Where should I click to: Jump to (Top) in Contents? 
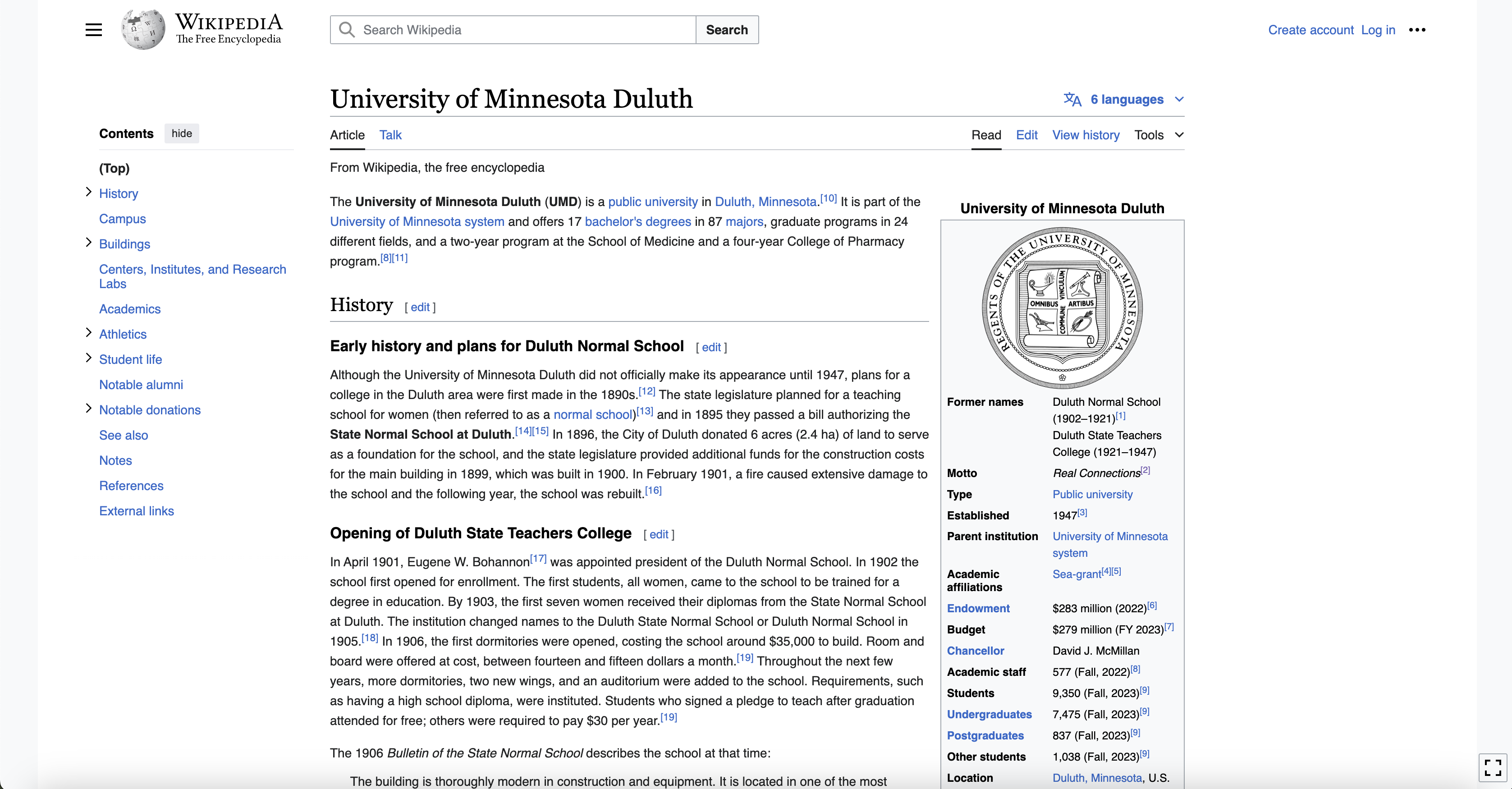tap(115, 169)
